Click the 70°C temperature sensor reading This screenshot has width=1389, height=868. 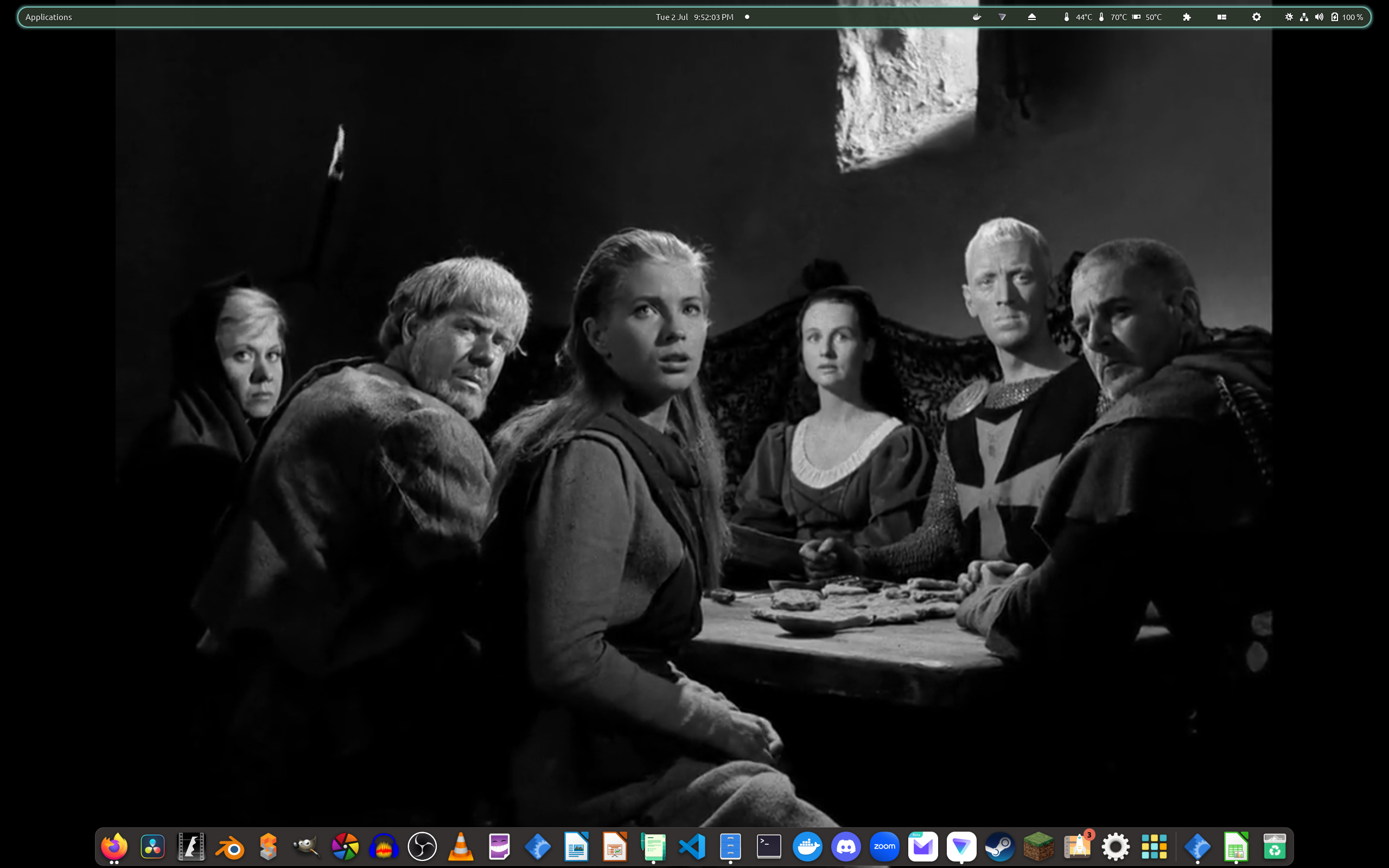1112,17
